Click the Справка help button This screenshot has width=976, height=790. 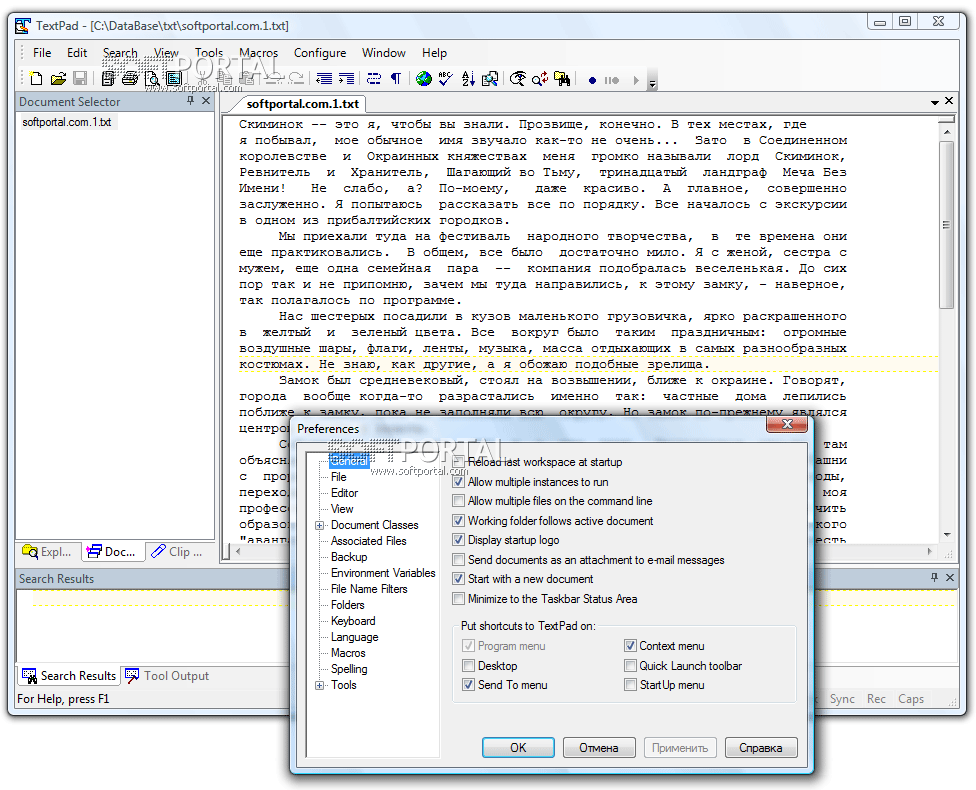pos(761,748)
